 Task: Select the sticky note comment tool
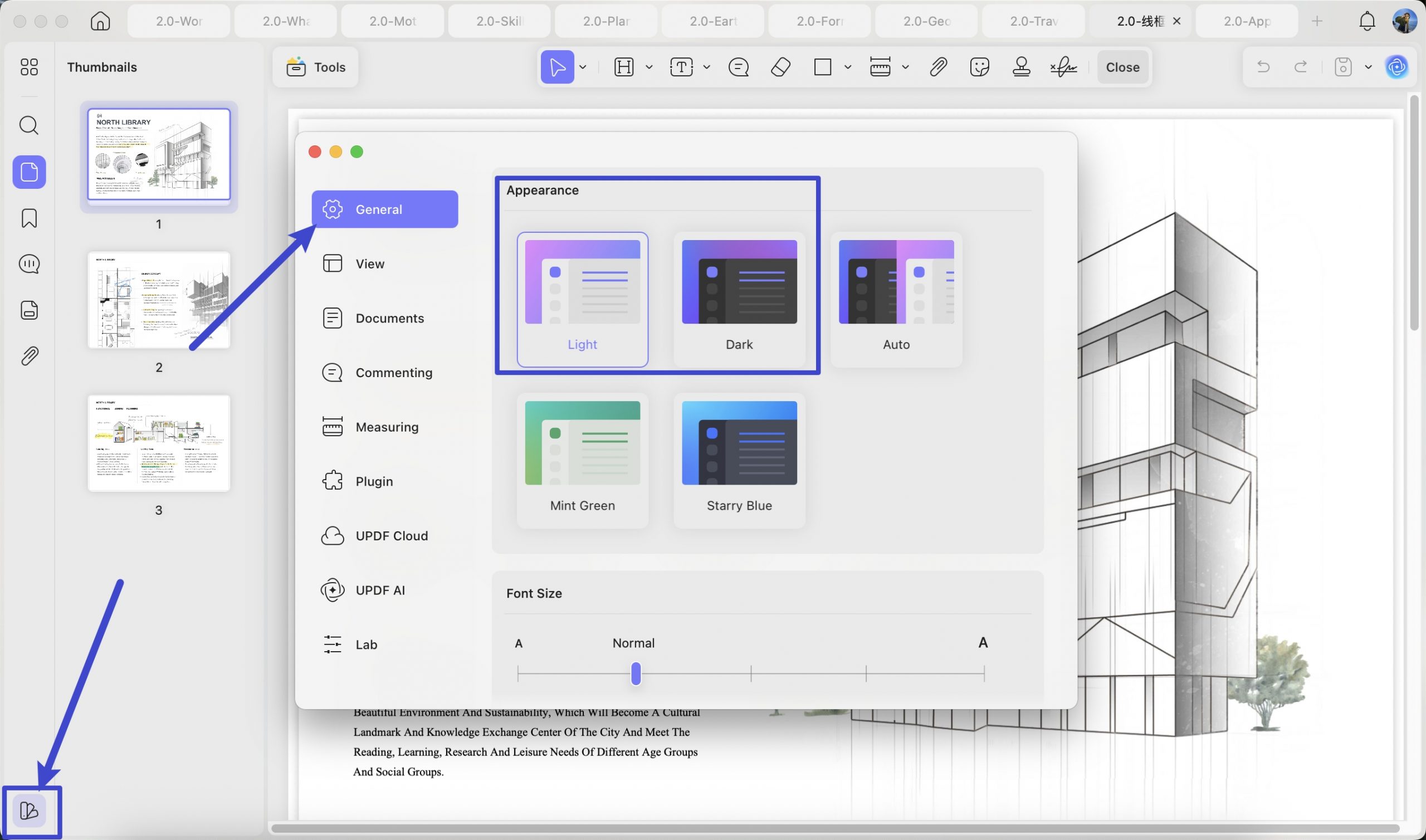click(739, 67)
